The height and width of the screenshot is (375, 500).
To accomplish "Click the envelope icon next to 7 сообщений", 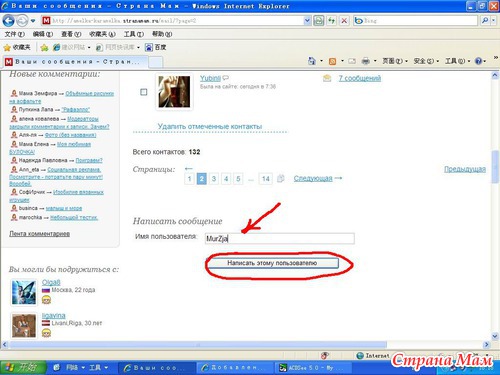I will (327, 78).
